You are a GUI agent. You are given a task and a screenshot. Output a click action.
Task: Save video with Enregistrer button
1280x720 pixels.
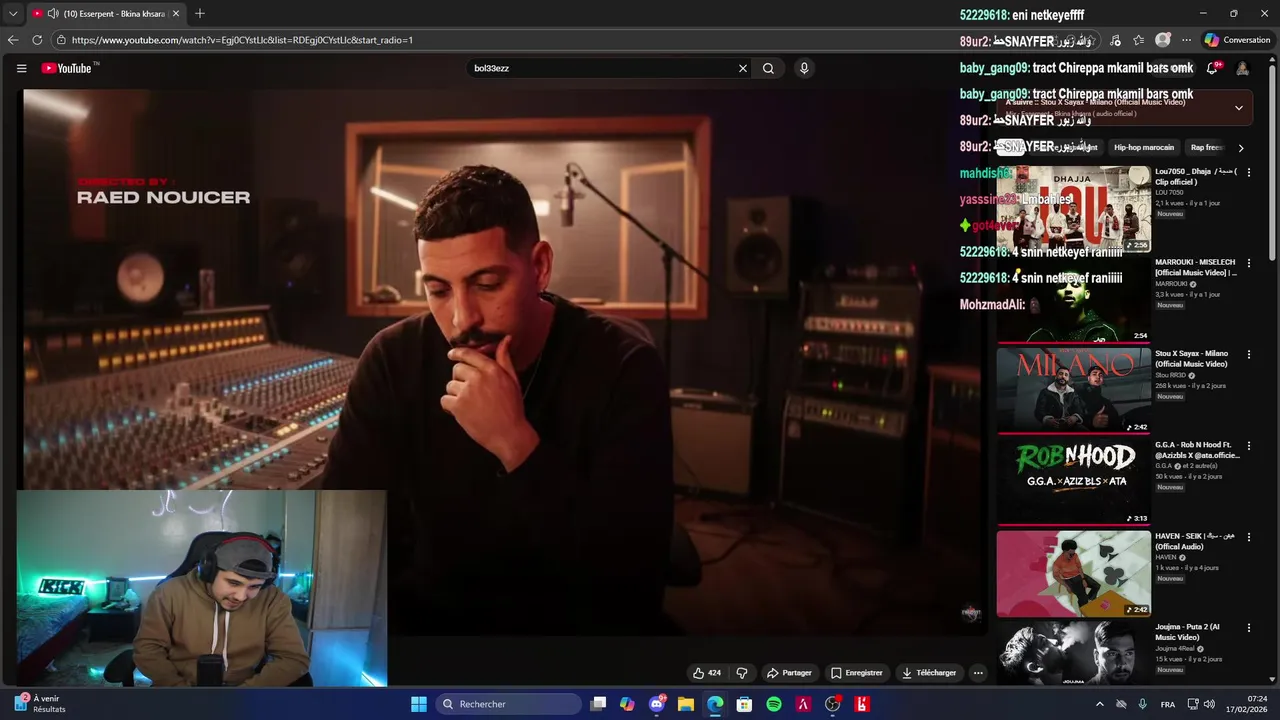point(857,673)
